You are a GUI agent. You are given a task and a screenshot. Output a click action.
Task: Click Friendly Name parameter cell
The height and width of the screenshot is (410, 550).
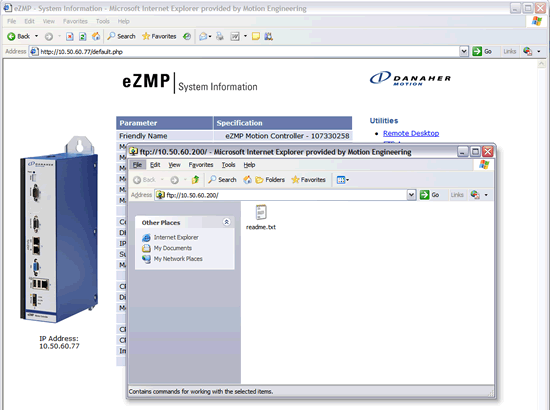coord(165,136)
